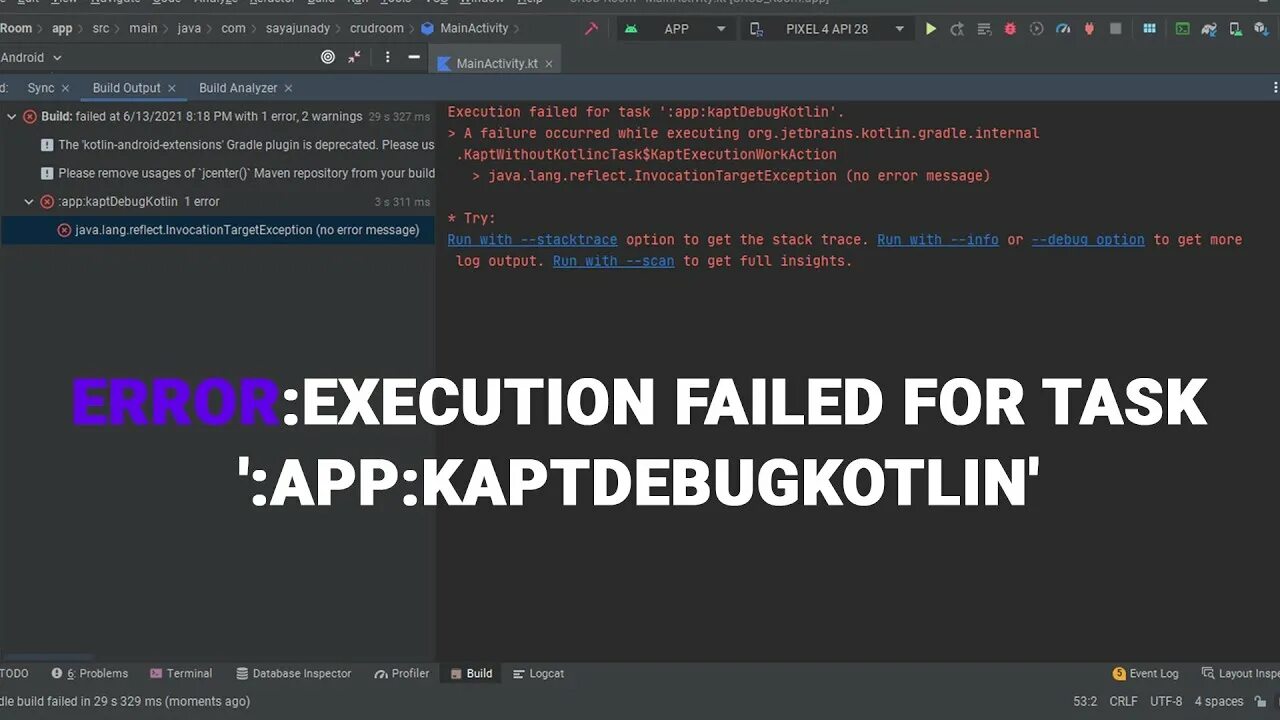1280x720 pixels.
Task: Click the crudroom breadcrumb segment
Action: pyautogui.click(x=376, y=29)
